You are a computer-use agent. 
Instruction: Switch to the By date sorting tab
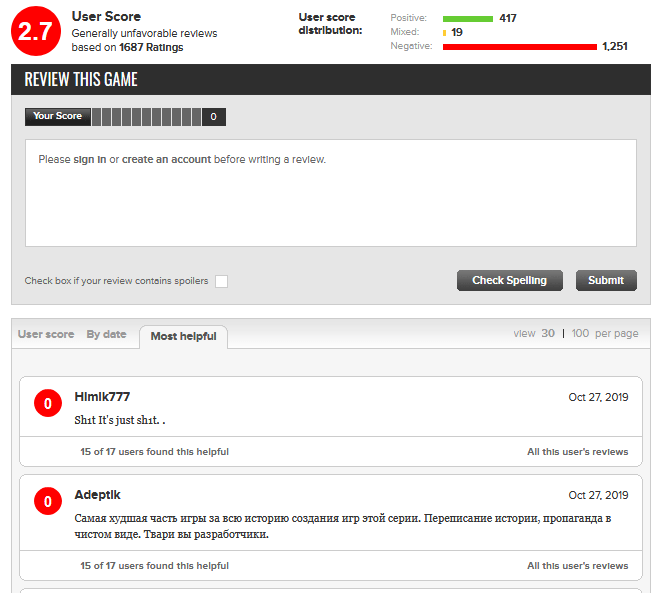pos(107,334)
